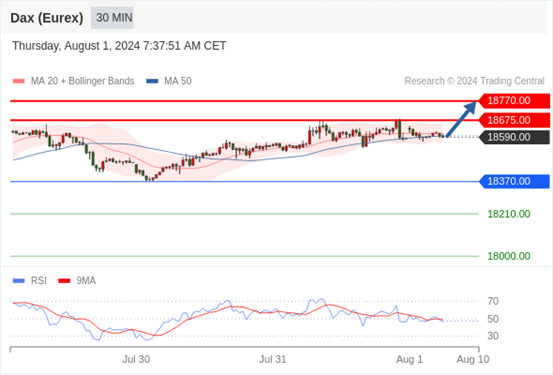The height and width of the screenshot is (375, 553).
Task: Click the blue 18370.00 pivot price tag
Action: click(514, 181)
